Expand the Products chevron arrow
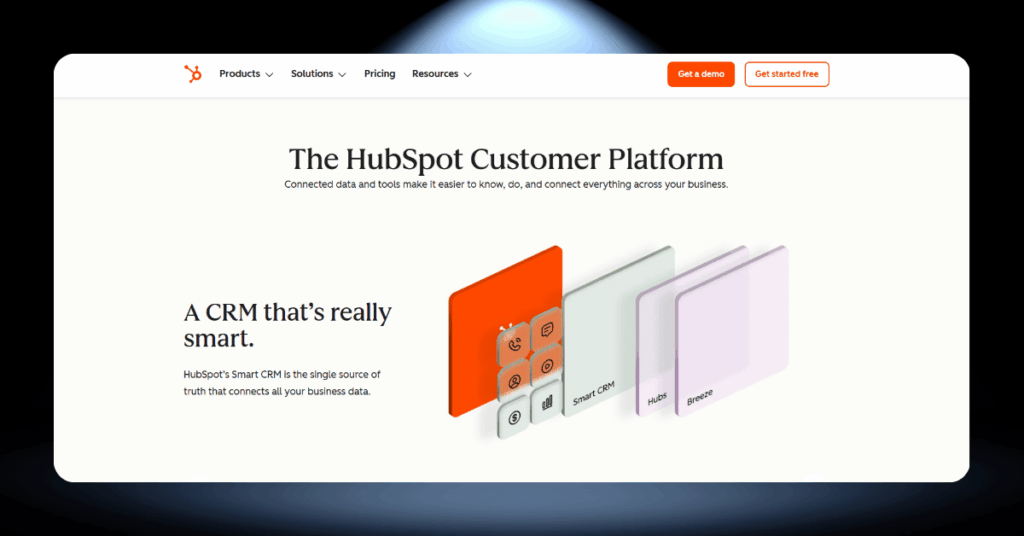The width and height of the screenshot is (1024, 536). coord(269,74)
